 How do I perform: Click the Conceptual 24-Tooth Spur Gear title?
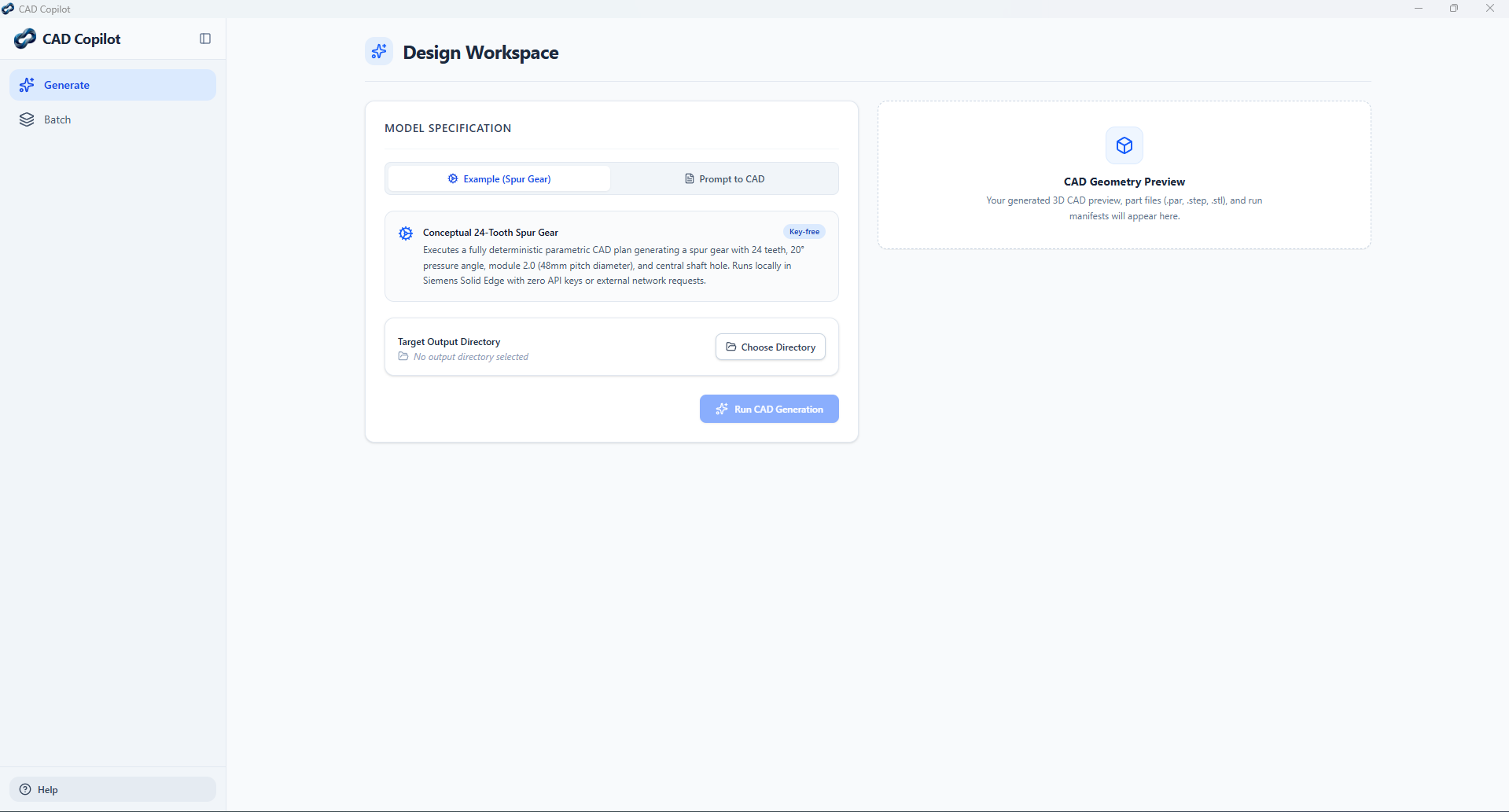491,233
